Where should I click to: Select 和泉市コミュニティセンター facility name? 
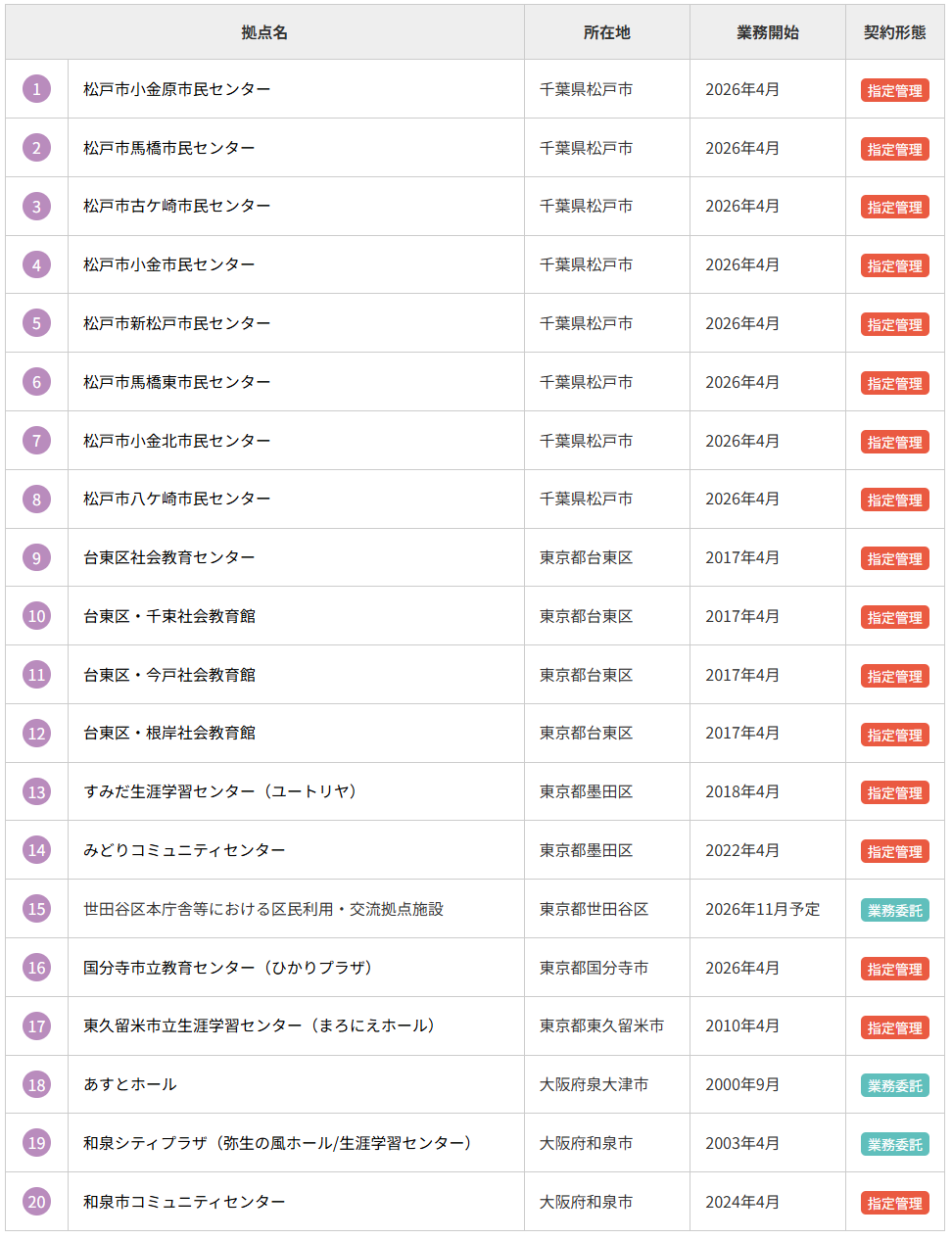coord(184,1202)
